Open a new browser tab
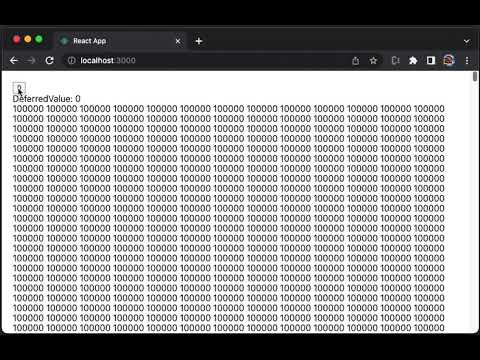 (199, 41)
